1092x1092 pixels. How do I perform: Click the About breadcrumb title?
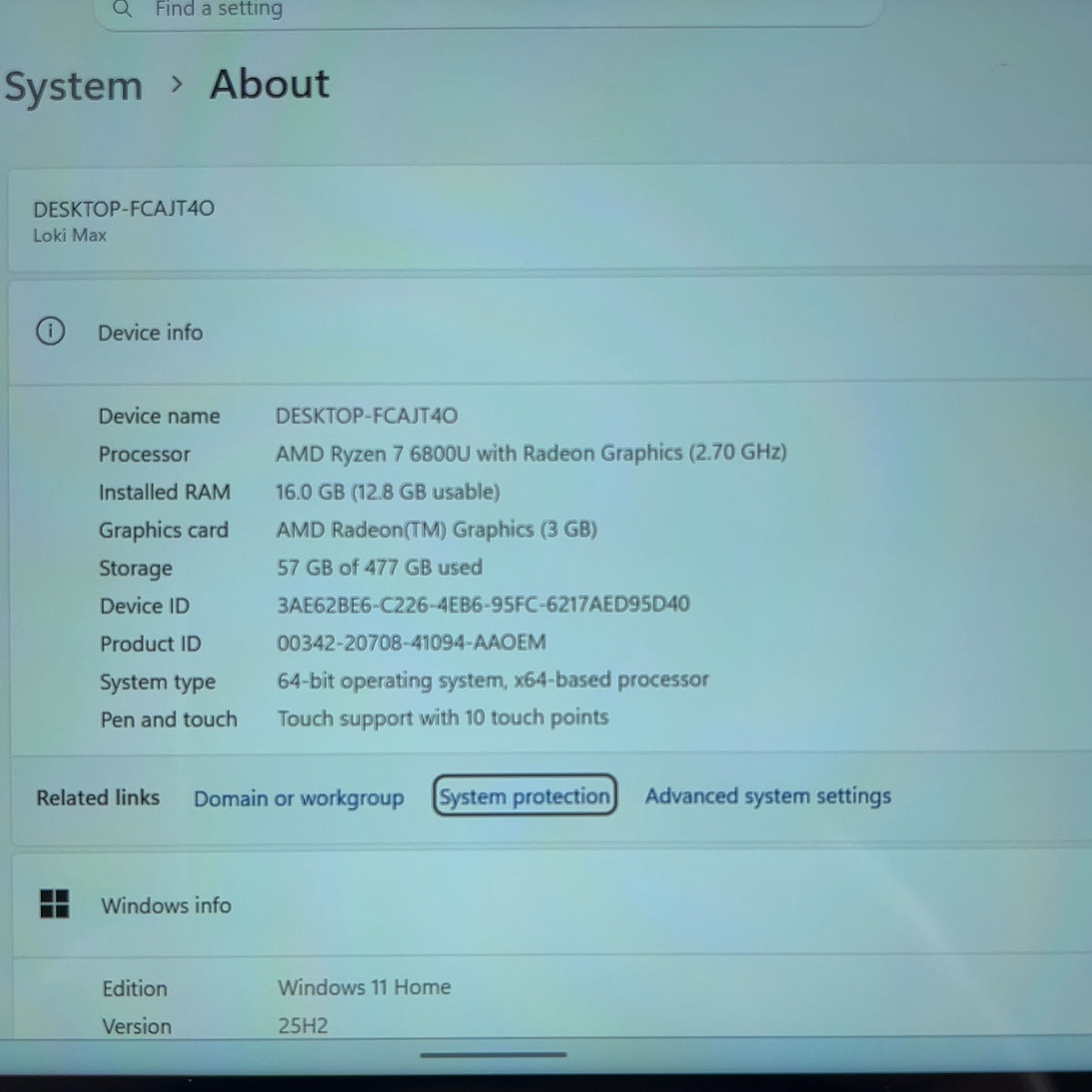click(269, 84)
